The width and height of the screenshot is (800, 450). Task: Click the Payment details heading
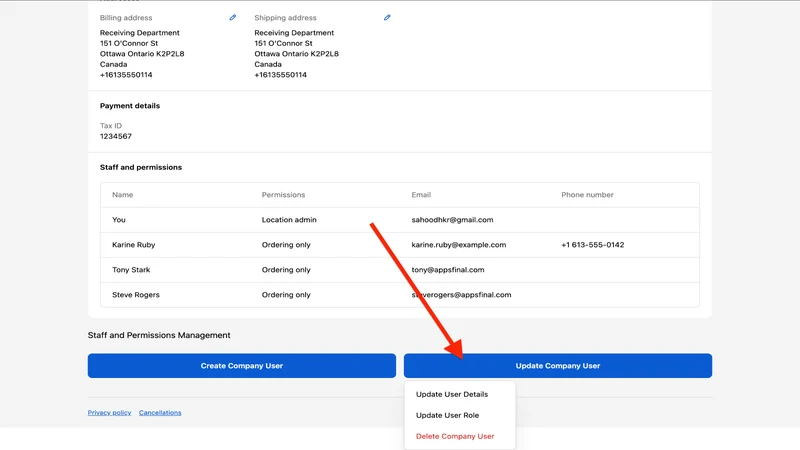click(130, 106)
